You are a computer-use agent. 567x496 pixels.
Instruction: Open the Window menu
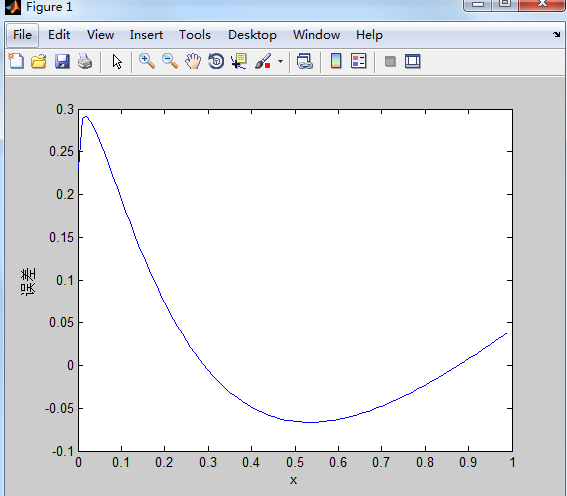[x=316, y=35]
